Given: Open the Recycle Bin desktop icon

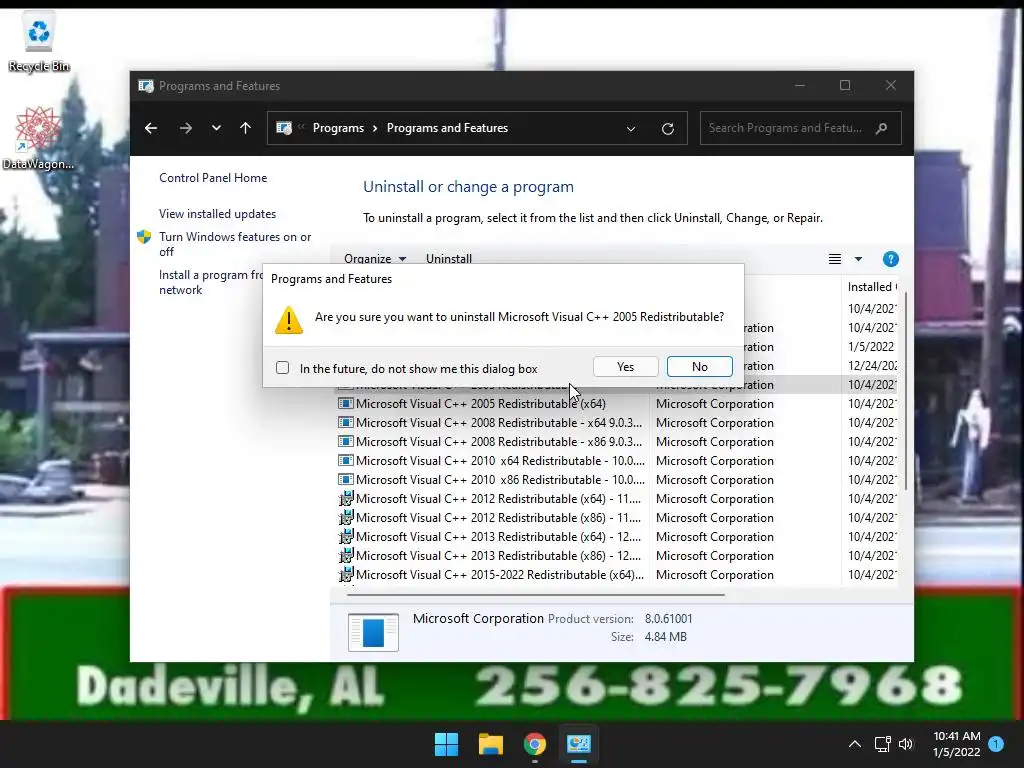Looking at the screenshot, I should tap(39, 42).
